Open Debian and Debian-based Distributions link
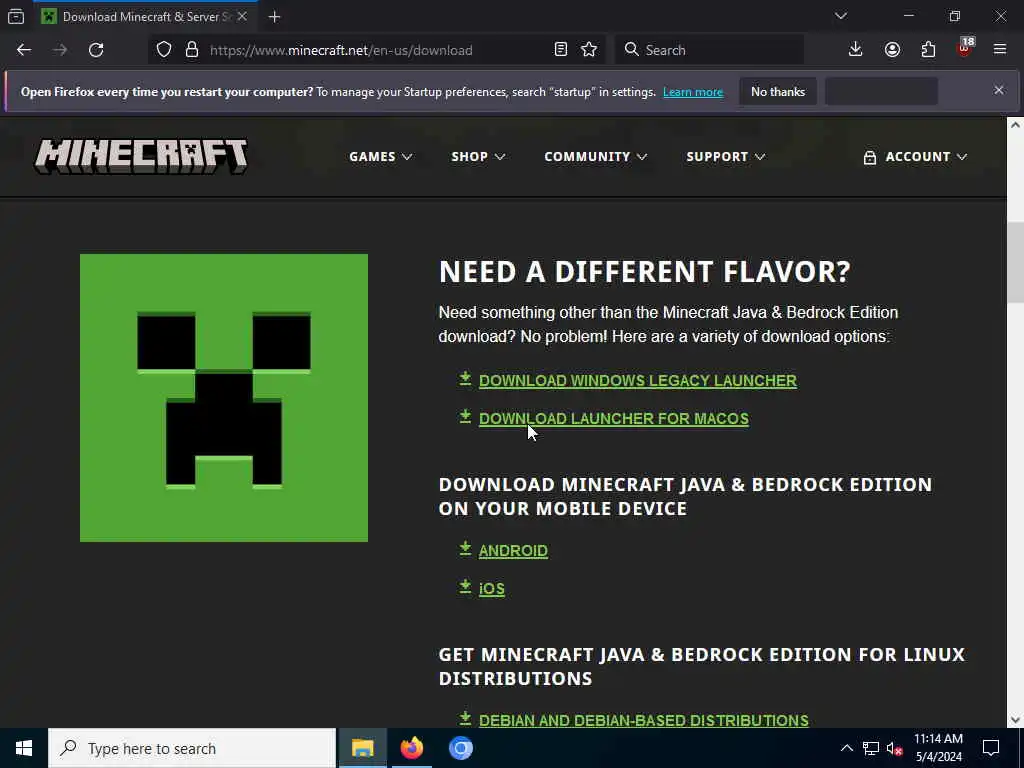 (x=643, y=720)
